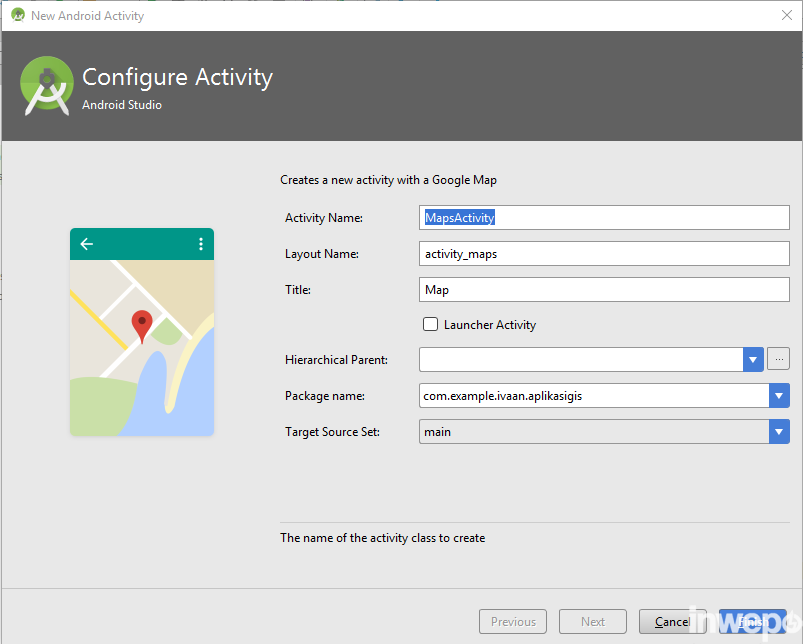Click the Layout Name field containing activity_maps
The height and width of the screenshot is (644, 803).
click(604, 254)
